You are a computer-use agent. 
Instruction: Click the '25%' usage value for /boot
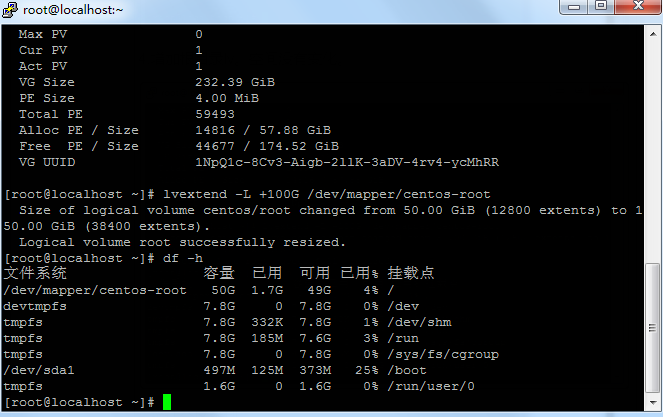click(367, 370)
